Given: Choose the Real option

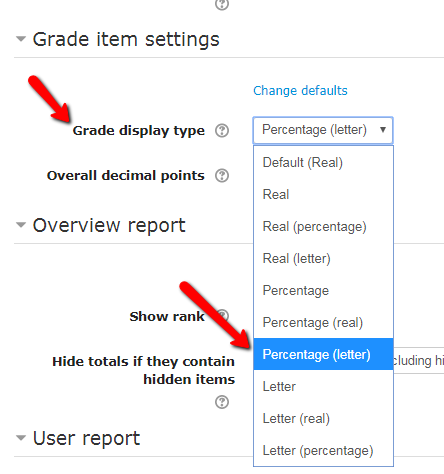Looking at the screenshot, I should pos(323,194).
